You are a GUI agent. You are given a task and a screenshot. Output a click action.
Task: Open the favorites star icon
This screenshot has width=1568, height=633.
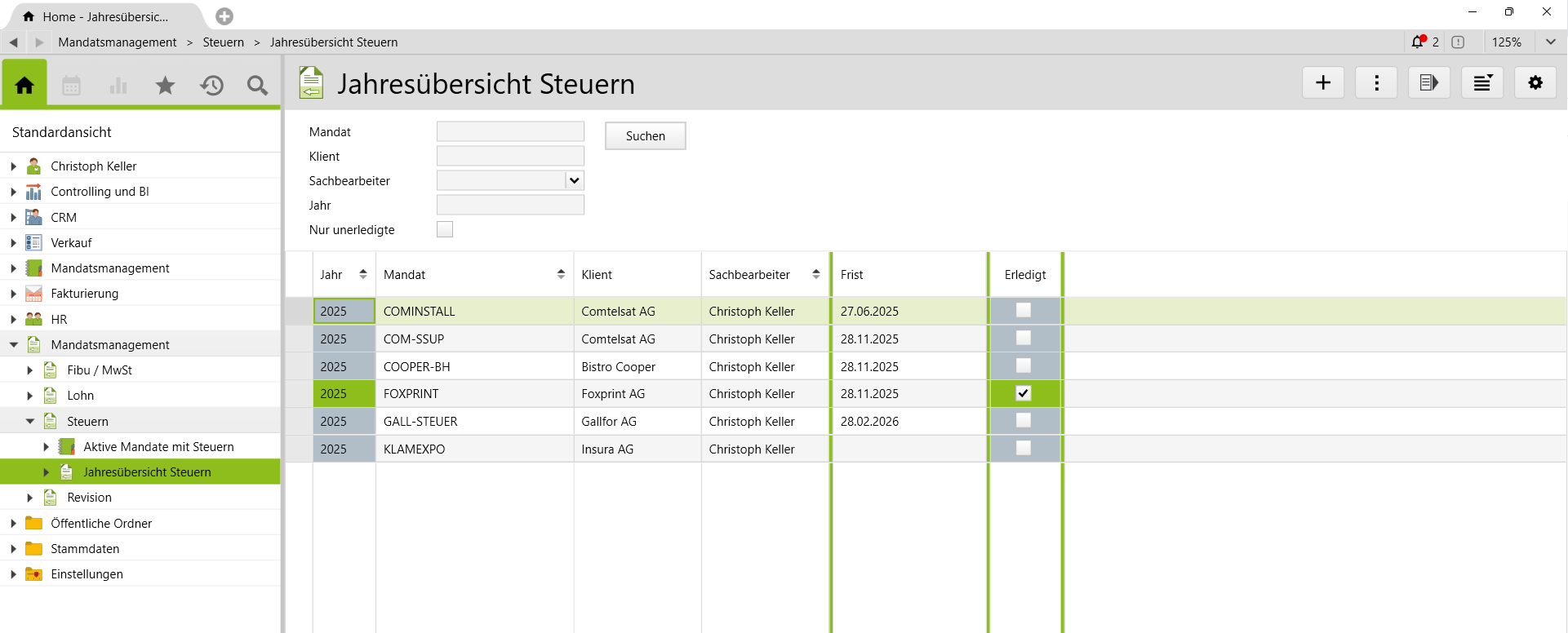tap(165, 85)
